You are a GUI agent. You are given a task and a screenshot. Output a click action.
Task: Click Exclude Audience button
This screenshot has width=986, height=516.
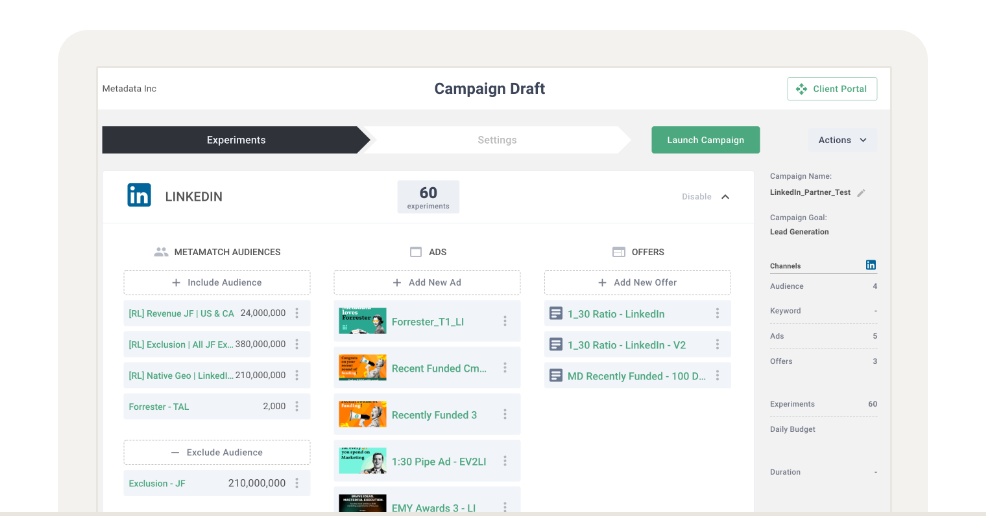[217, 453]
